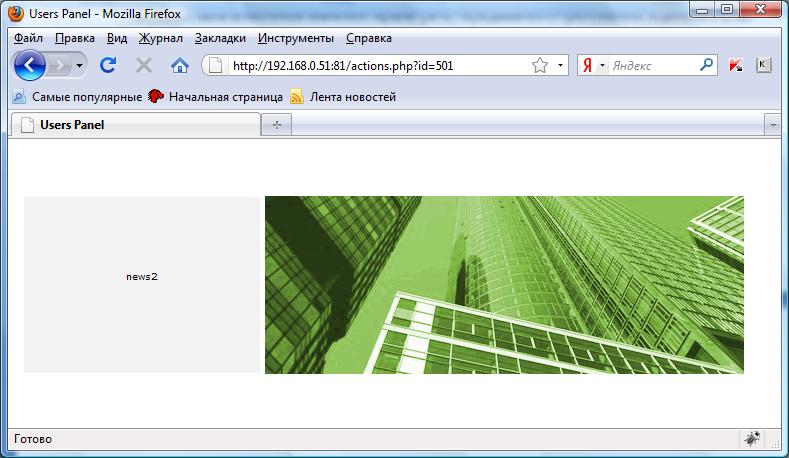Screen dimensions: 789x458
Task: Maximize the Firefox window
Action: [727, 10]
